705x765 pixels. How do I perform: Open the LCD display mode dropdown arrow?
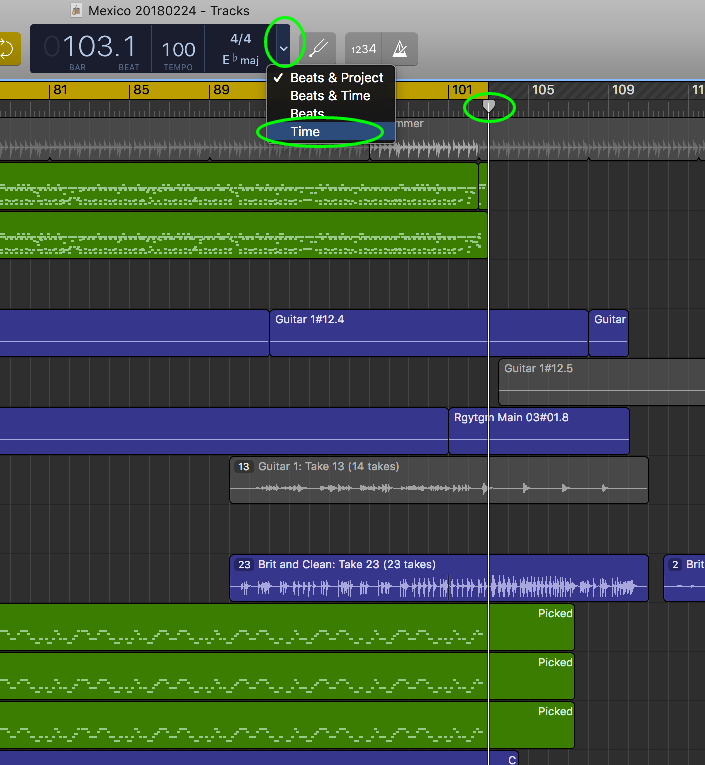click(283, 48)
